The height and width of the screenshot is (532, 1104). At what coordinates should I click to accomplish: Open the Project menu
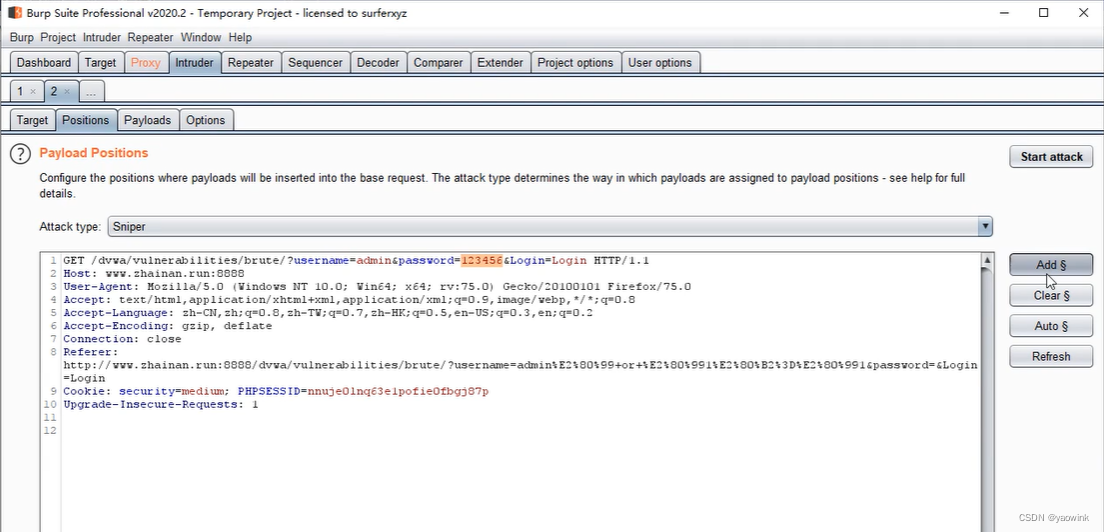pyautogui.click(x=58, y=37)
